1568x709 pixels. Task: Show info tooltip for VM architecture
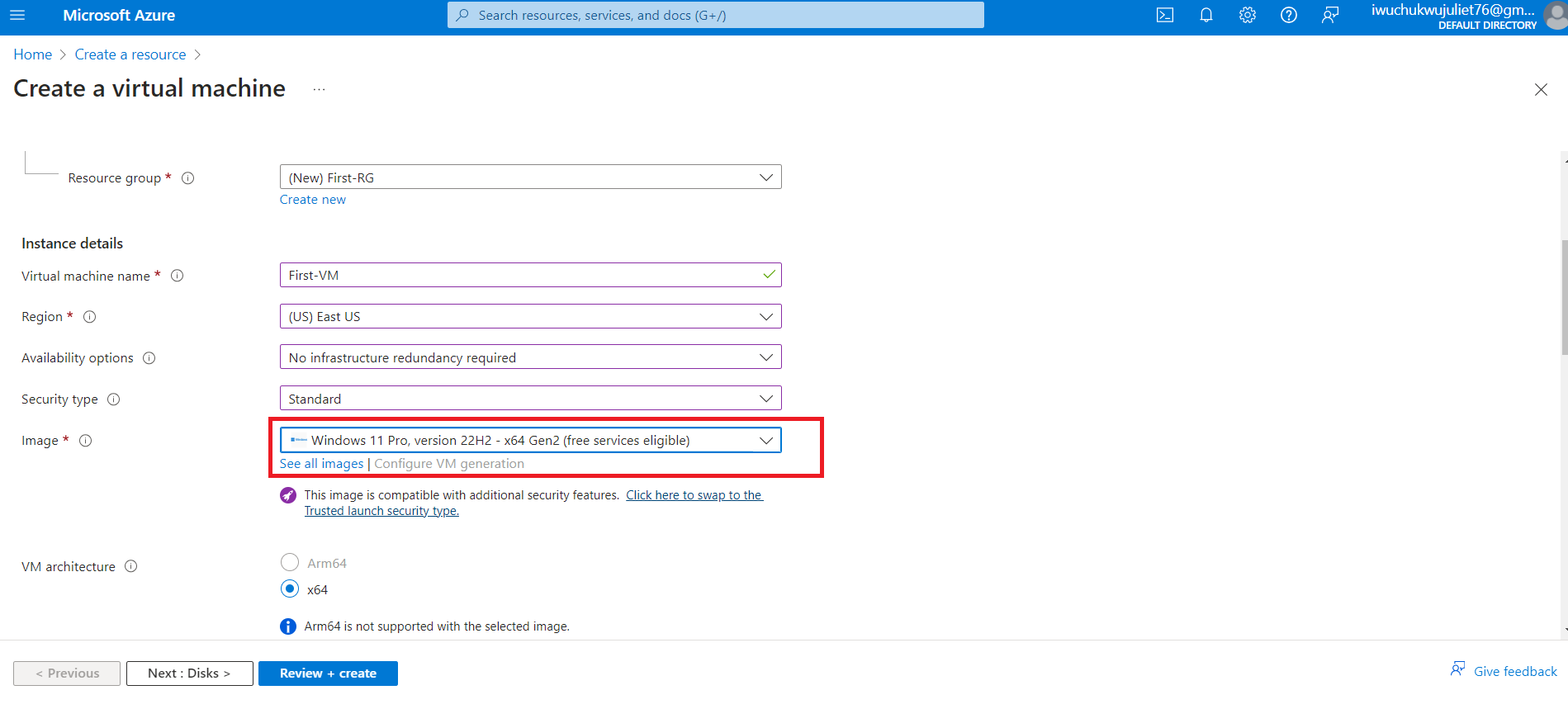pyautogui.click(x=131, y=566)
